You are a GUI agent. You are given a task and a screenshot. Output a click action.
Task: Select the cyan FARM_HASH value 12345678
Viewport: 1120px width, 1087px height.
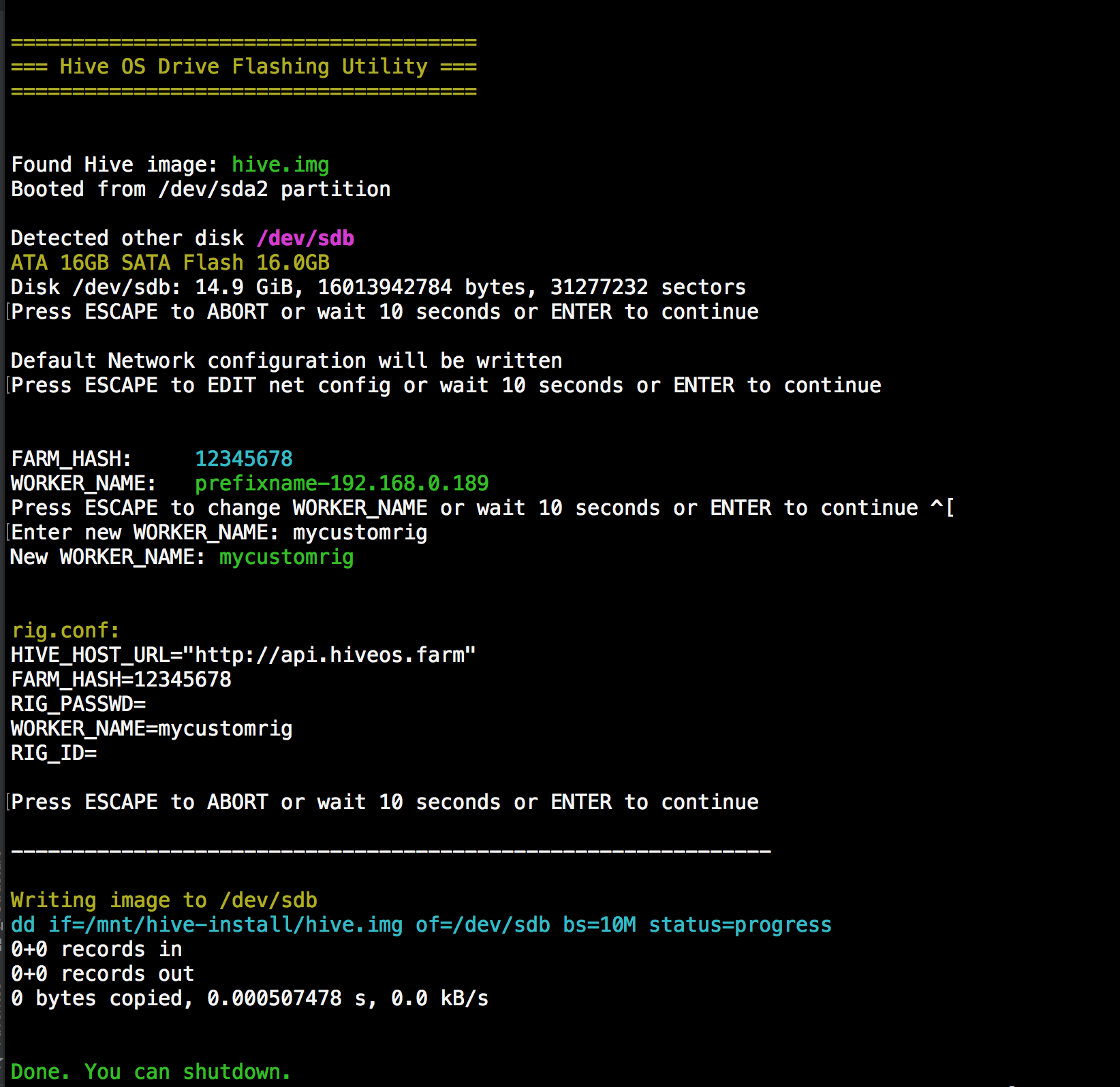point(243,459)
